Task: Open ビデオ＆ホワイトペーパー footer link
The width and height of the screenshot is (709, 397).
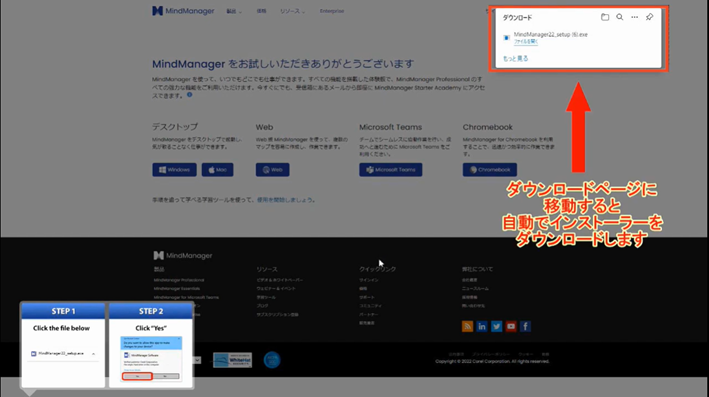Action: point(279,280)
